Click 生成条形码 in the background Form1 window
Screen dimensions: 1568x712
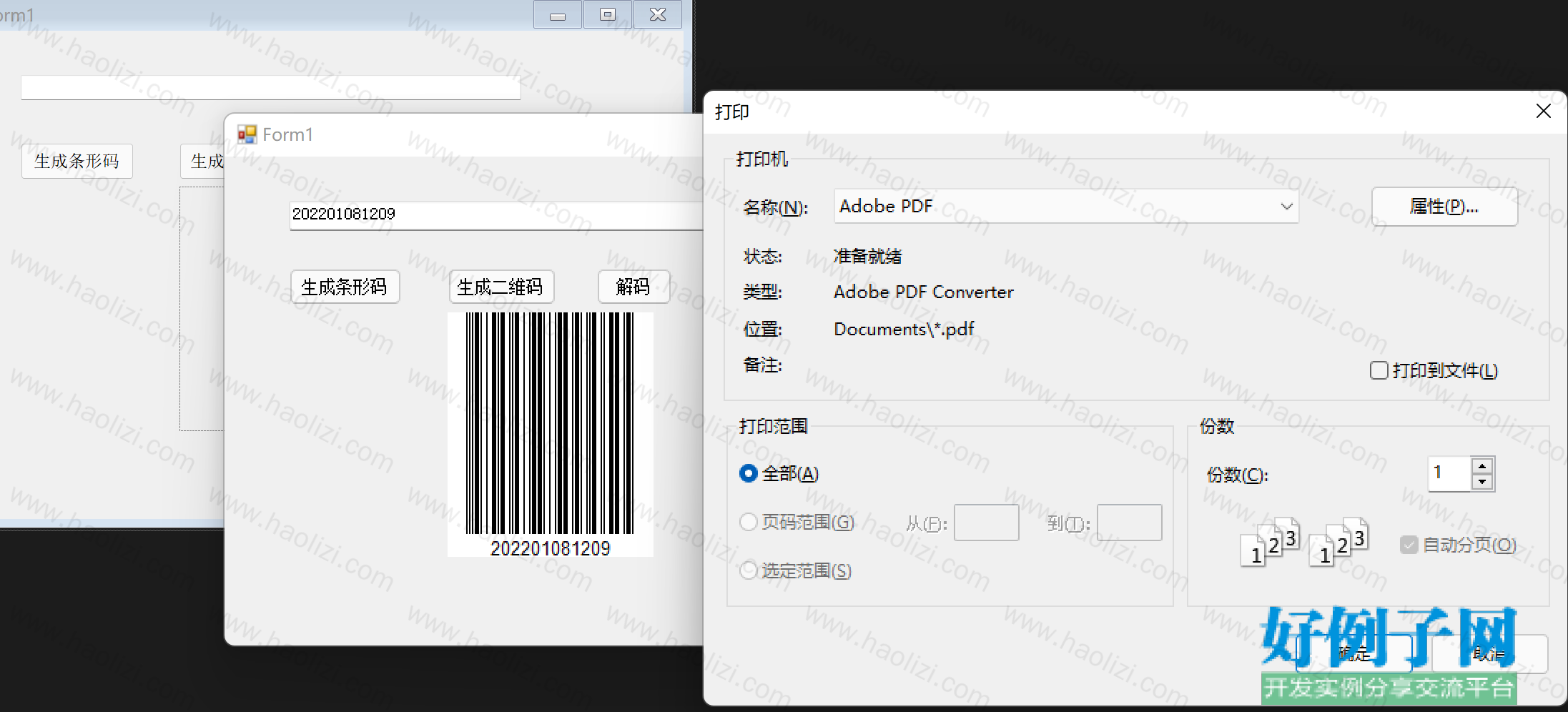77,161
